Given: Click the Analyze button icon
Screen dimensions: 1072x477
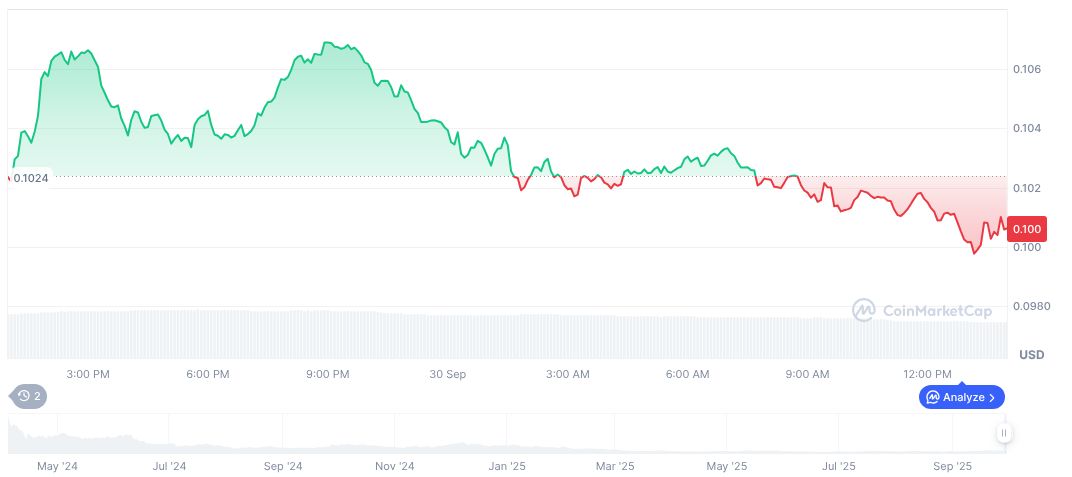Looking at the screenshot, I should (933, 397).
